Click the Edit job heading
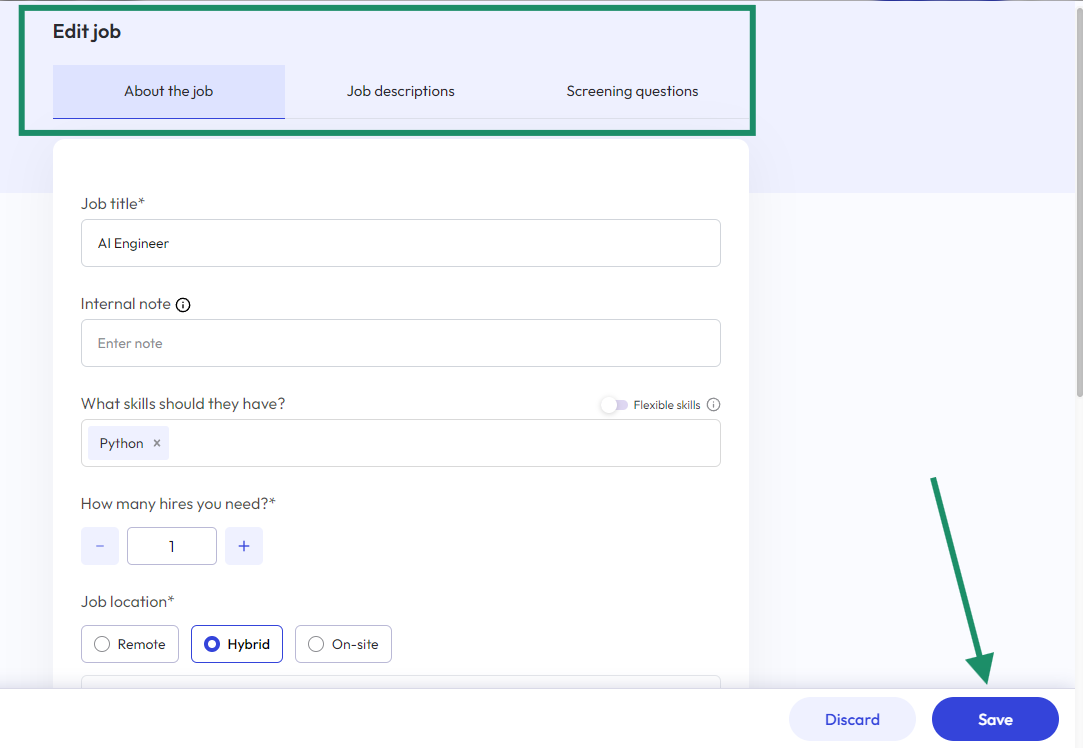This screenshot has height=748, width=1083. 86,31
